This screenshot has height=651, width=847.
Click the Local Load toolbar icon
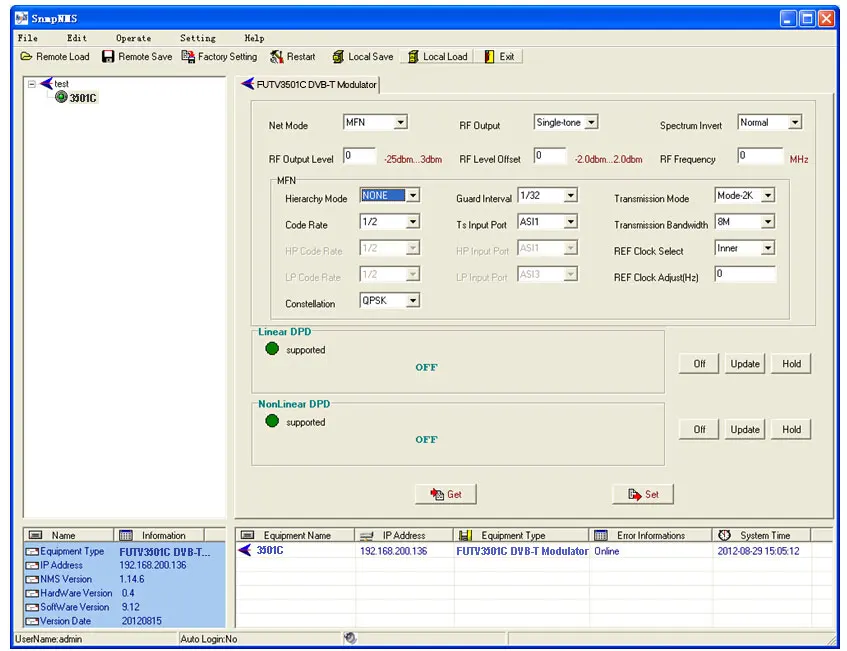tap(412, 57)
